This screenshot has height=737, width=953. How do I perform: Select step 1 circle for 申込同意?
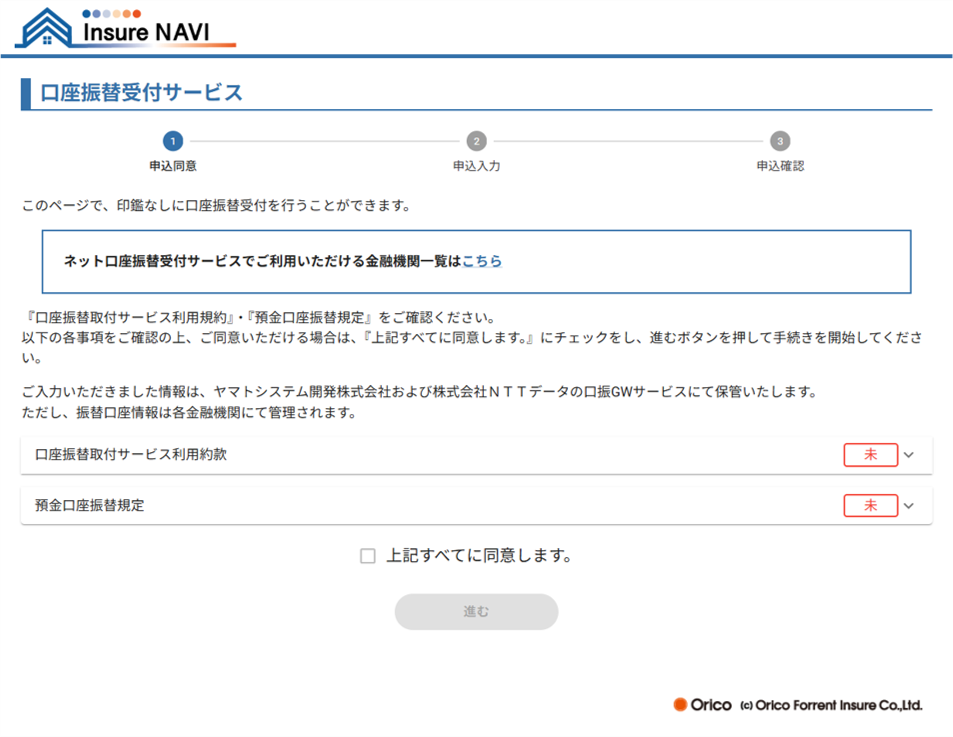coord(173,141)
